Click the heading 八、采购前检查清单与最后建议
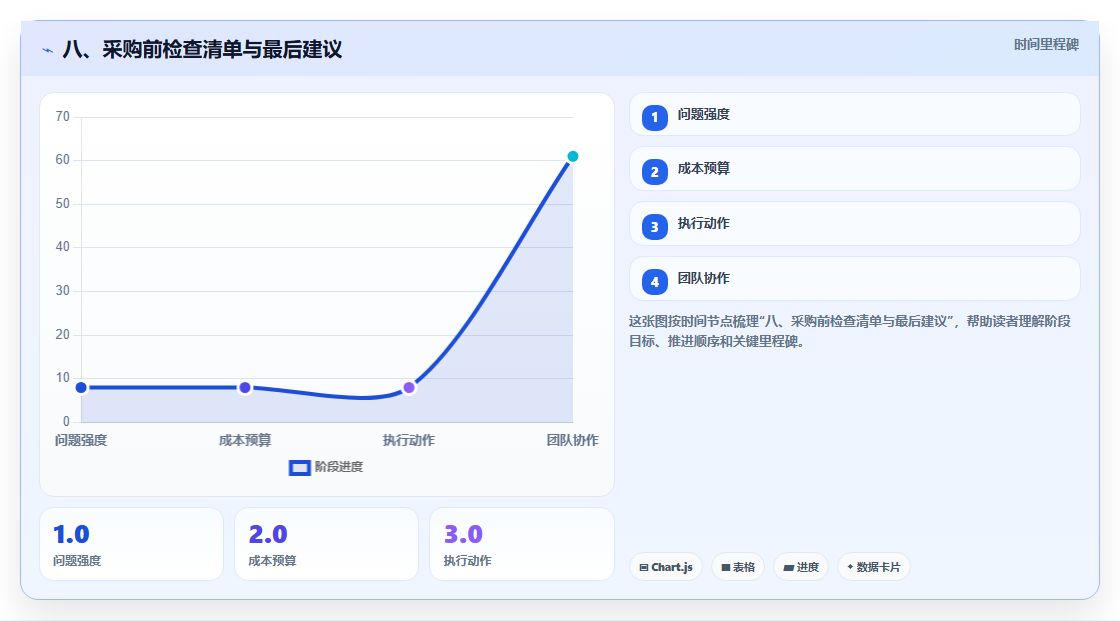The width and height of the screenshot is (1120, 621). click(x=202, y=50)
